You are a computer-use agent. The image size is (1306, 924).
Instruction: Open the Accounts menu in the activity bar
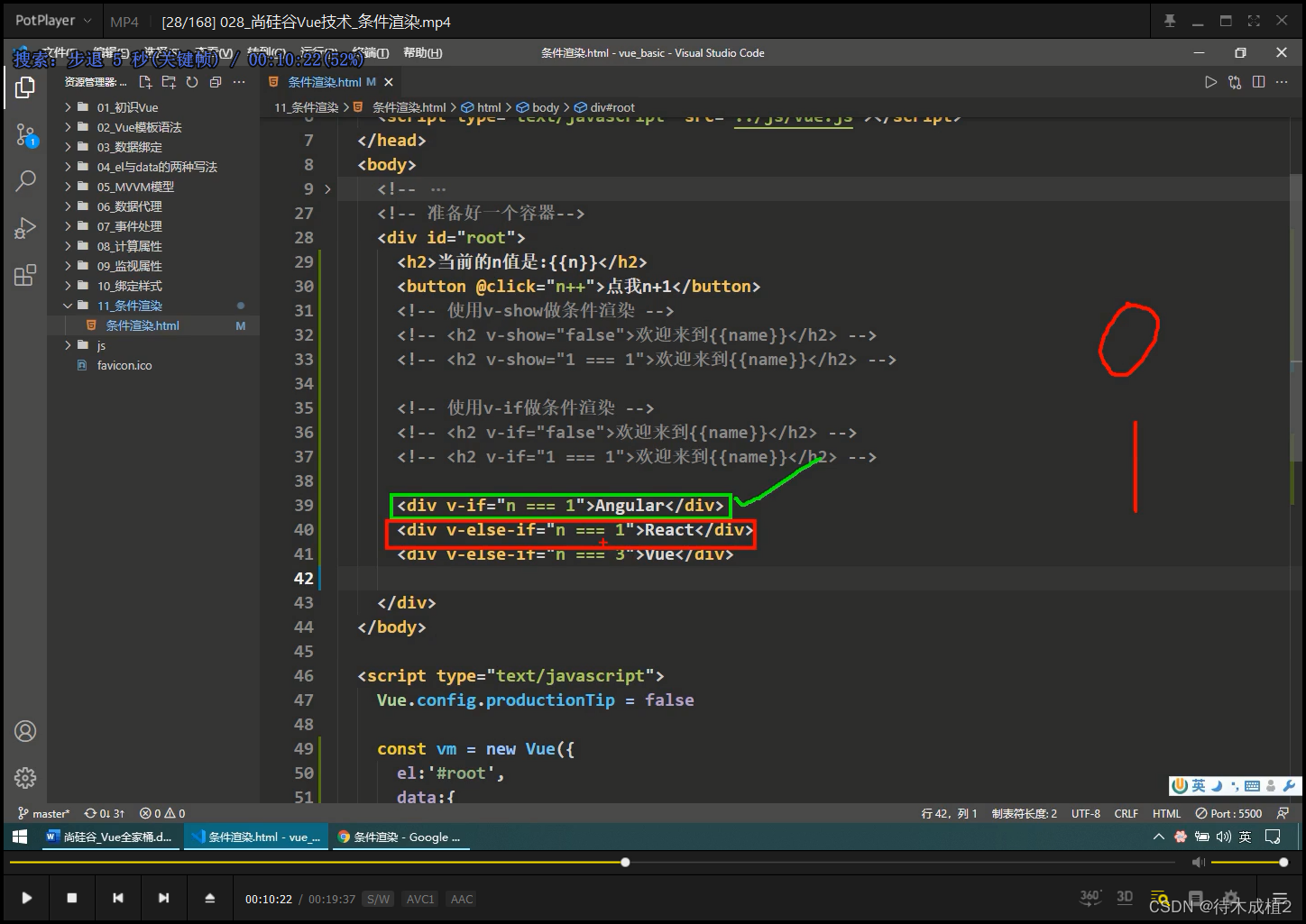tap(25, 731)
